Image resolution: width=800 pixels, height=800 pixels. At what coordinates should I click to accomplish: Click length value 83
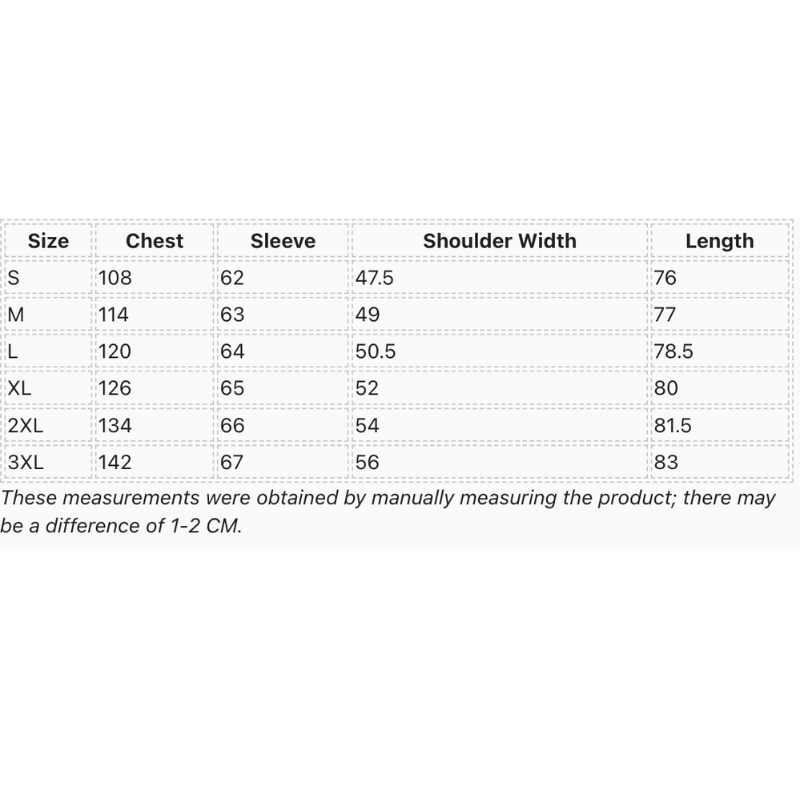pyautogui.click(x=666, y=462)
